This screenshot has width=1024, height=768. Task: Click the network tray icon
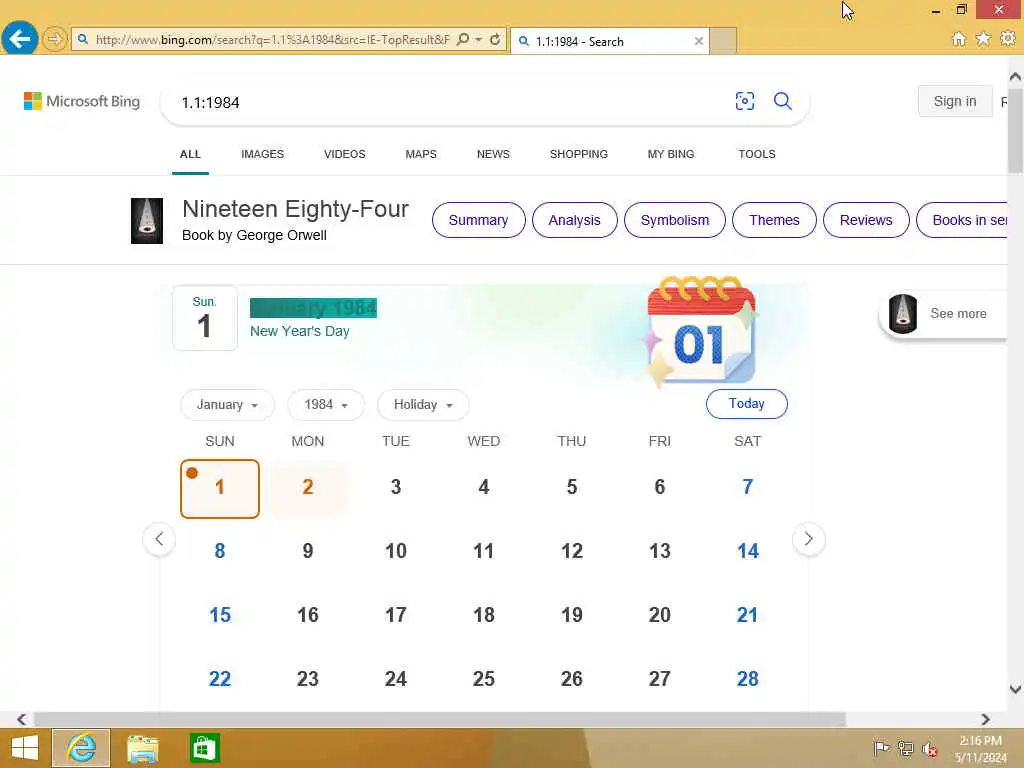(905, 748)
